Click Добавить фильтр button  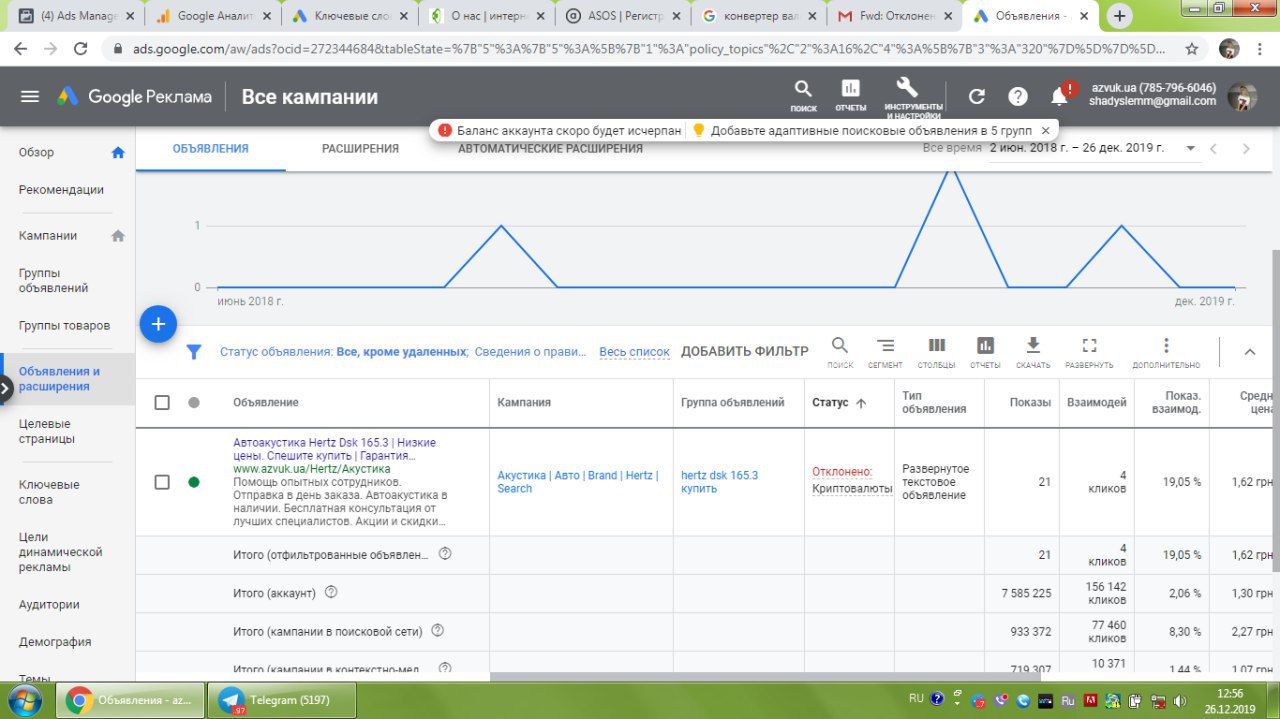click(x=744, y=352)
